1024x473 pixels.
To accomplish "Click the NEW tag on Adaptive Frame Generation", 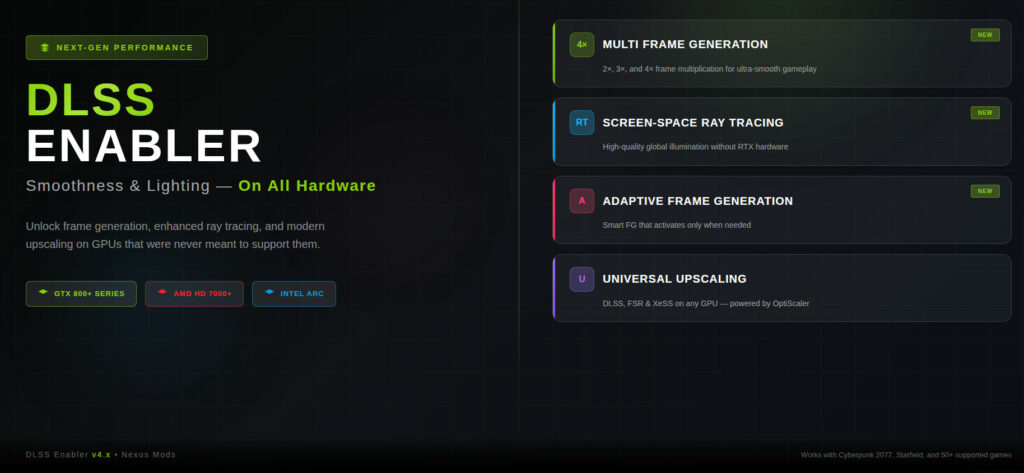I will point(985,191).
